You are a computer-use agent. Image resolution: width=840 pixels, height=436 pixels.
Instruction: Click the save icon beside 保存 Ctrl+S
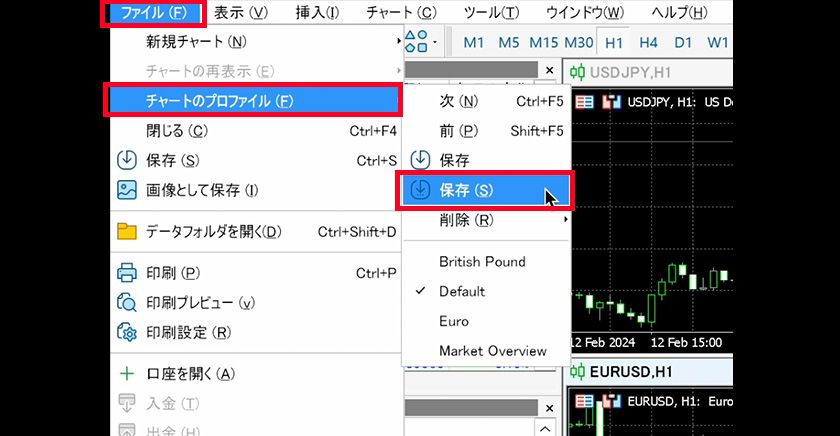127,160
